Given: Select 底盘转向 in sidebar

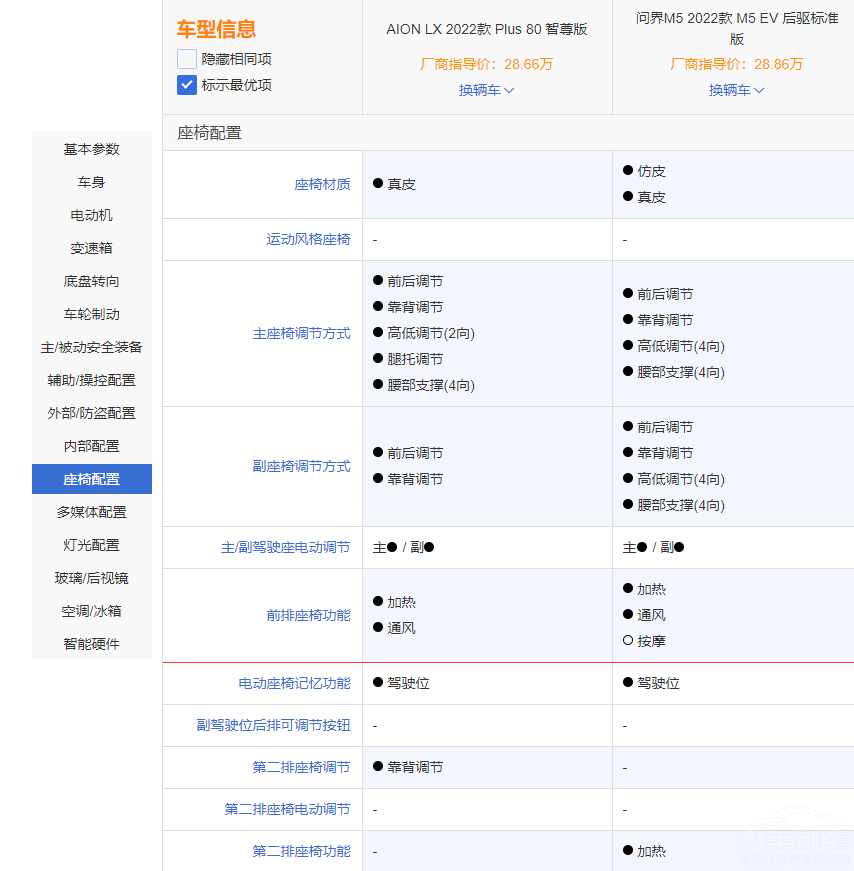Looking at the screenshot, I should (92, 281).
